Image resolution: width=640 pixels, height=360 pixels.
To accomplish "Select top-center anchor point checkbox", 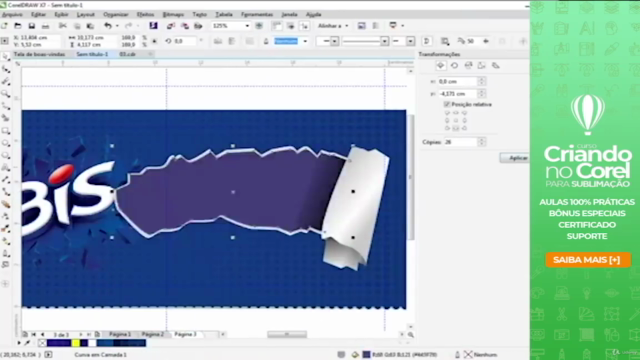I will coord(456,113).
